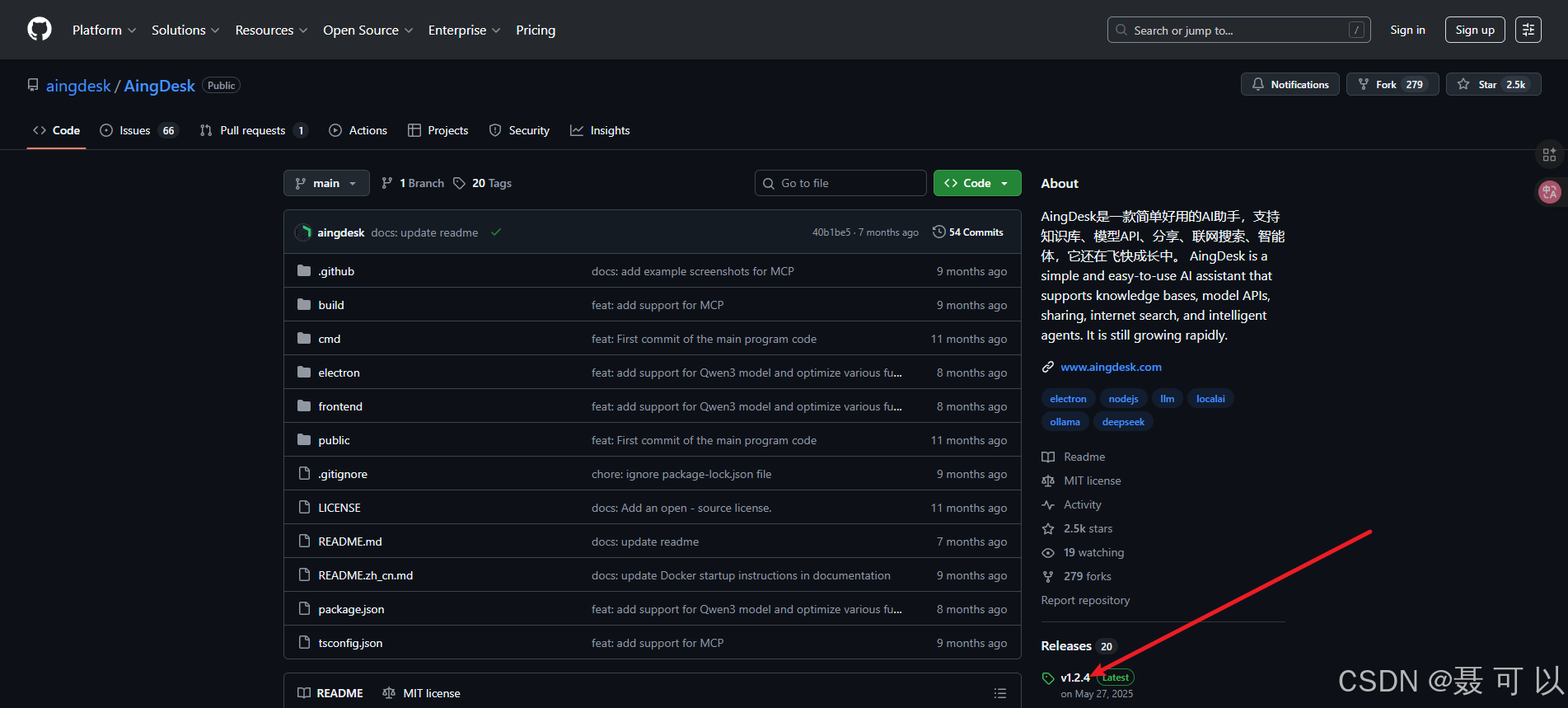The image size is (1568, 708).
Task: Expand the Solutions menu
Action: [185, 30]
